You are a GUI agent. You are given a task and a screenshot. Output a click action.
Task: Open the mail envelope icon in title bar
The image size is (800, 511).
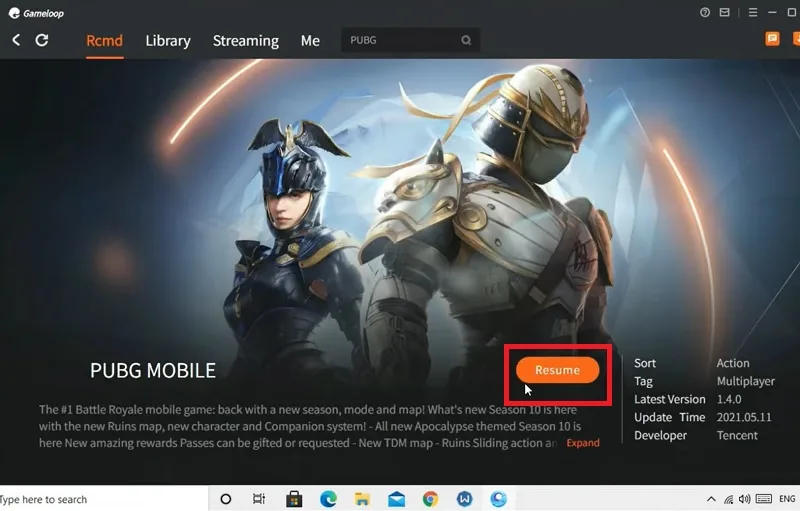724,12
